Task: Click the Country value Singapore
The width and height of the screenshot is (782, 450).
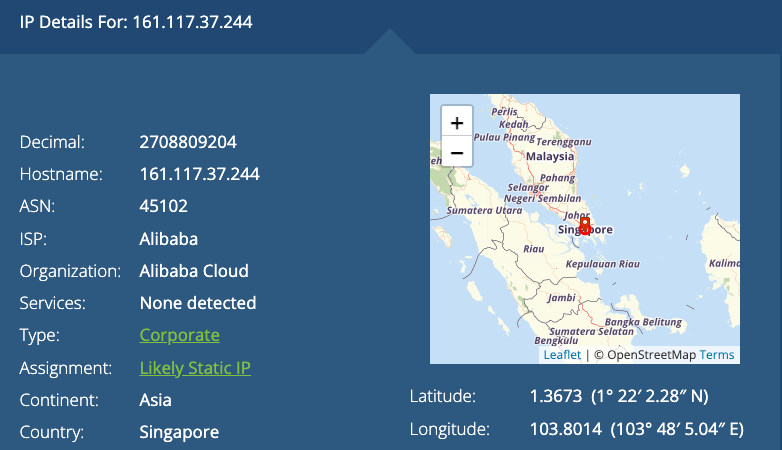Action: 179,432
